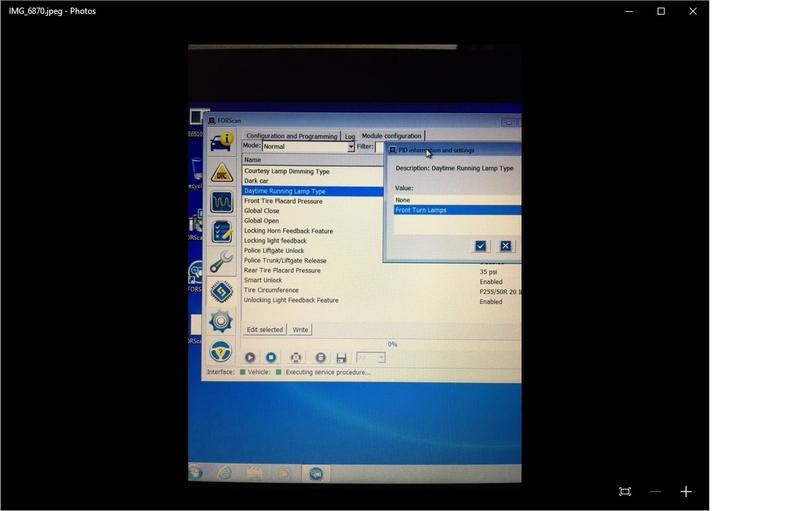Select the Global Close row
Image resolution: width=800 pixels, height=511 pixels.
(312, 211)
